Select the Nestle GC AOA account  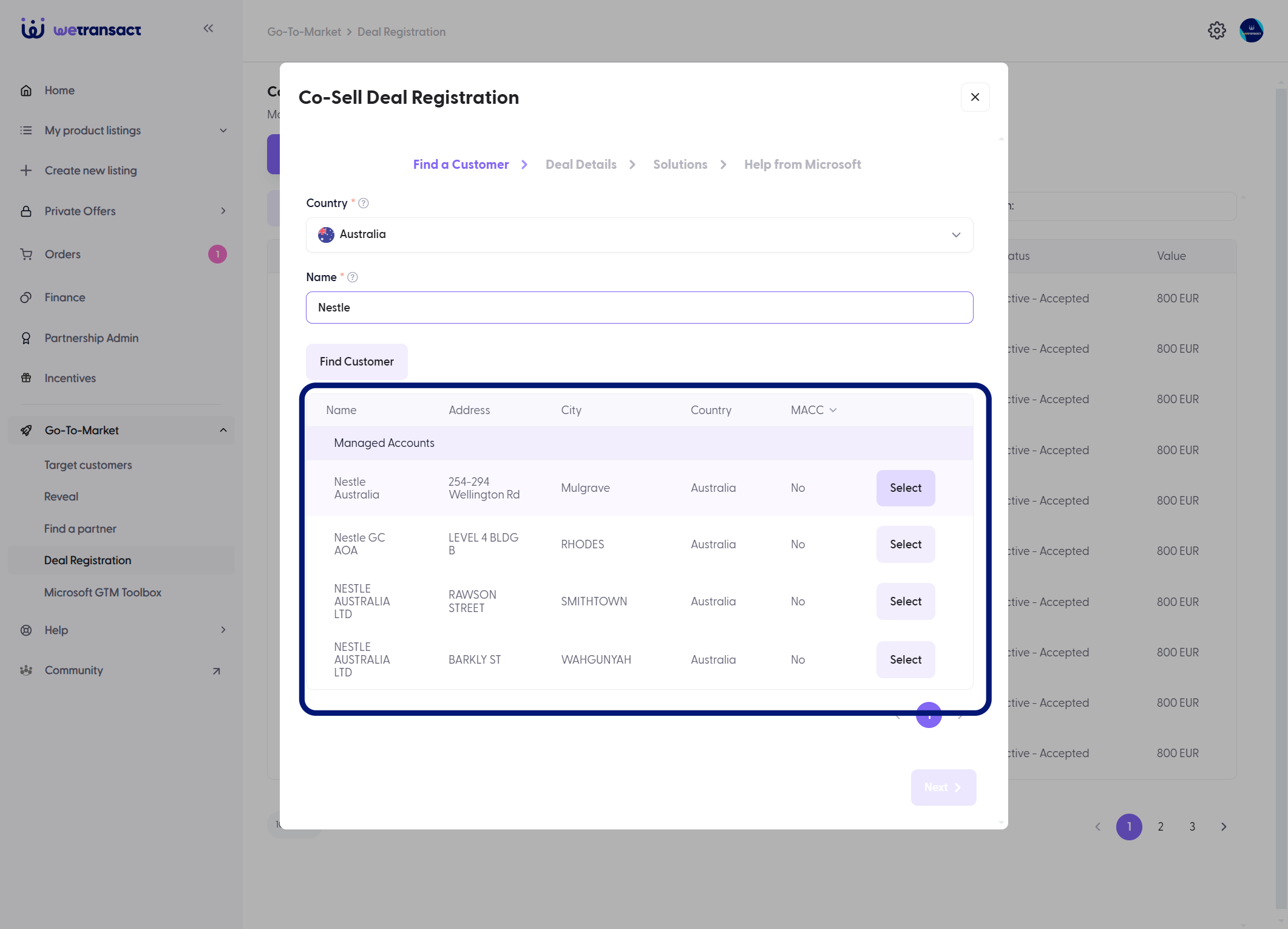(905, 545)
